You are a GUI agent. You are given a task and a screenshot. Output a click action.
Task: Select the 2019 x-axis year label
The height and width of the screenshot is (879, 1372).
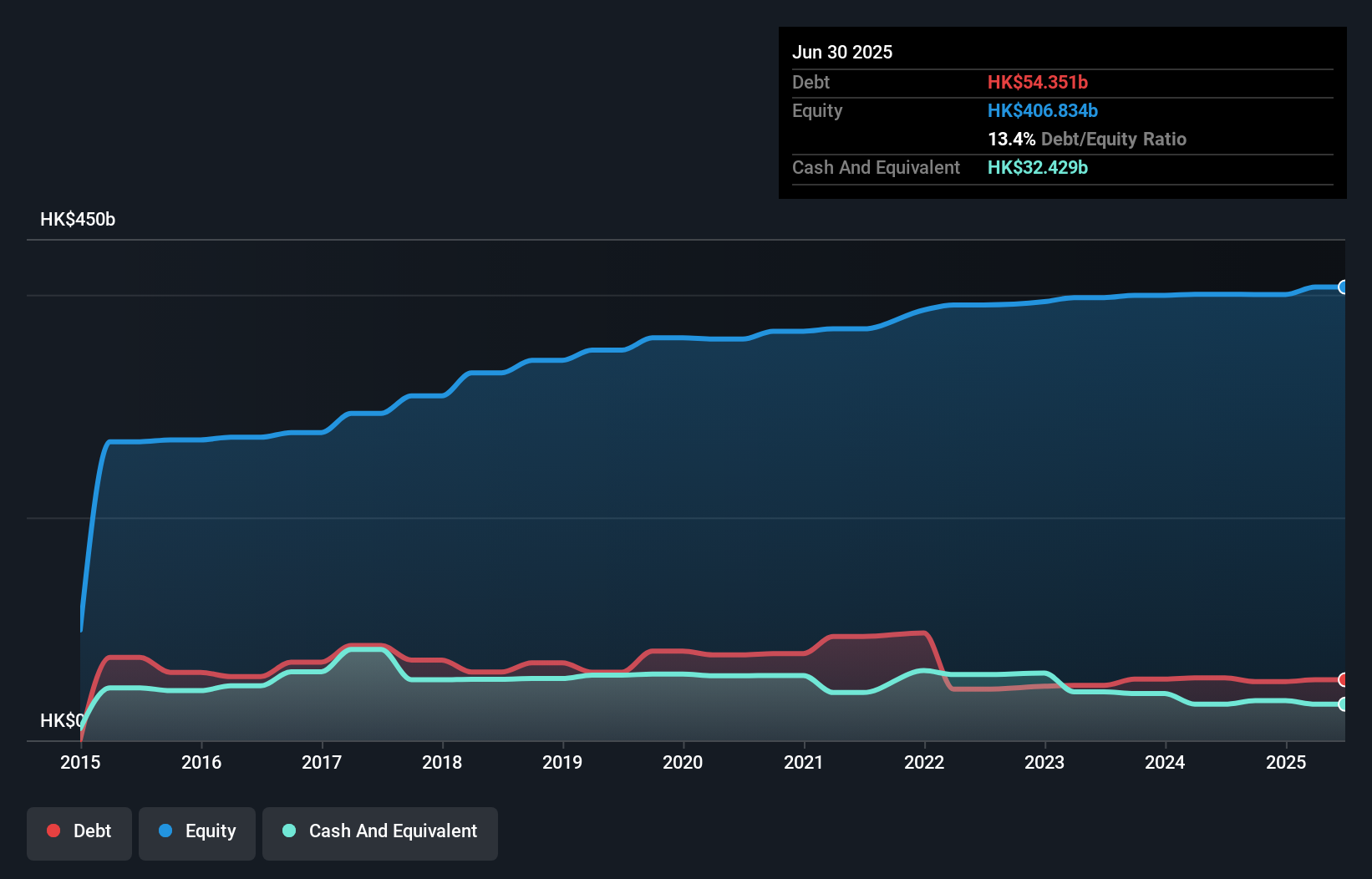[562, 762]
